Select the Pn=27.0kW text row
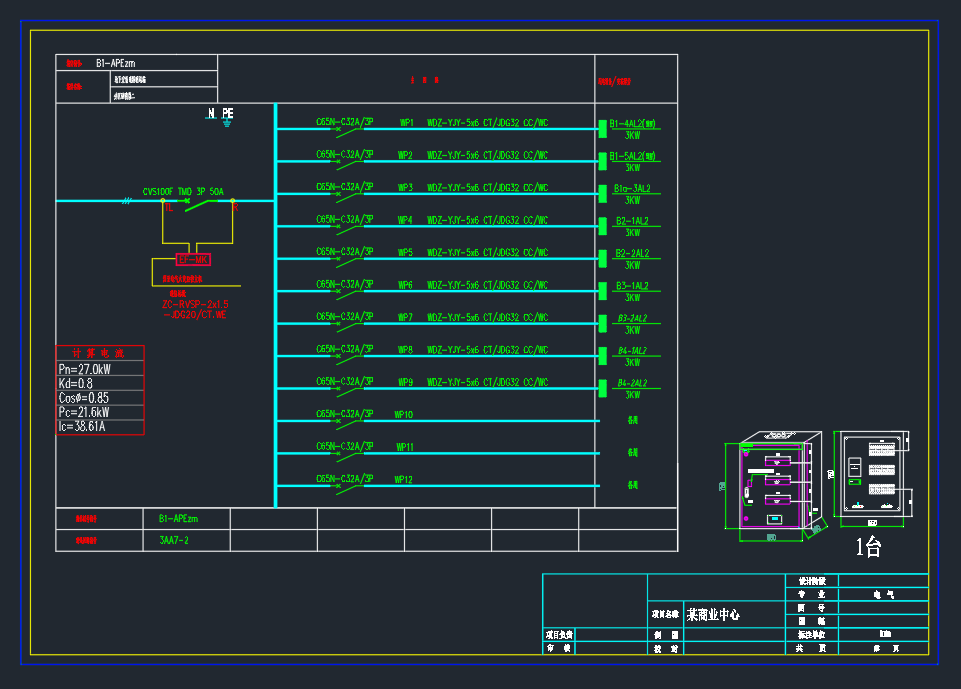The width and height of the screenshot is (961, 689). point(86,369)
